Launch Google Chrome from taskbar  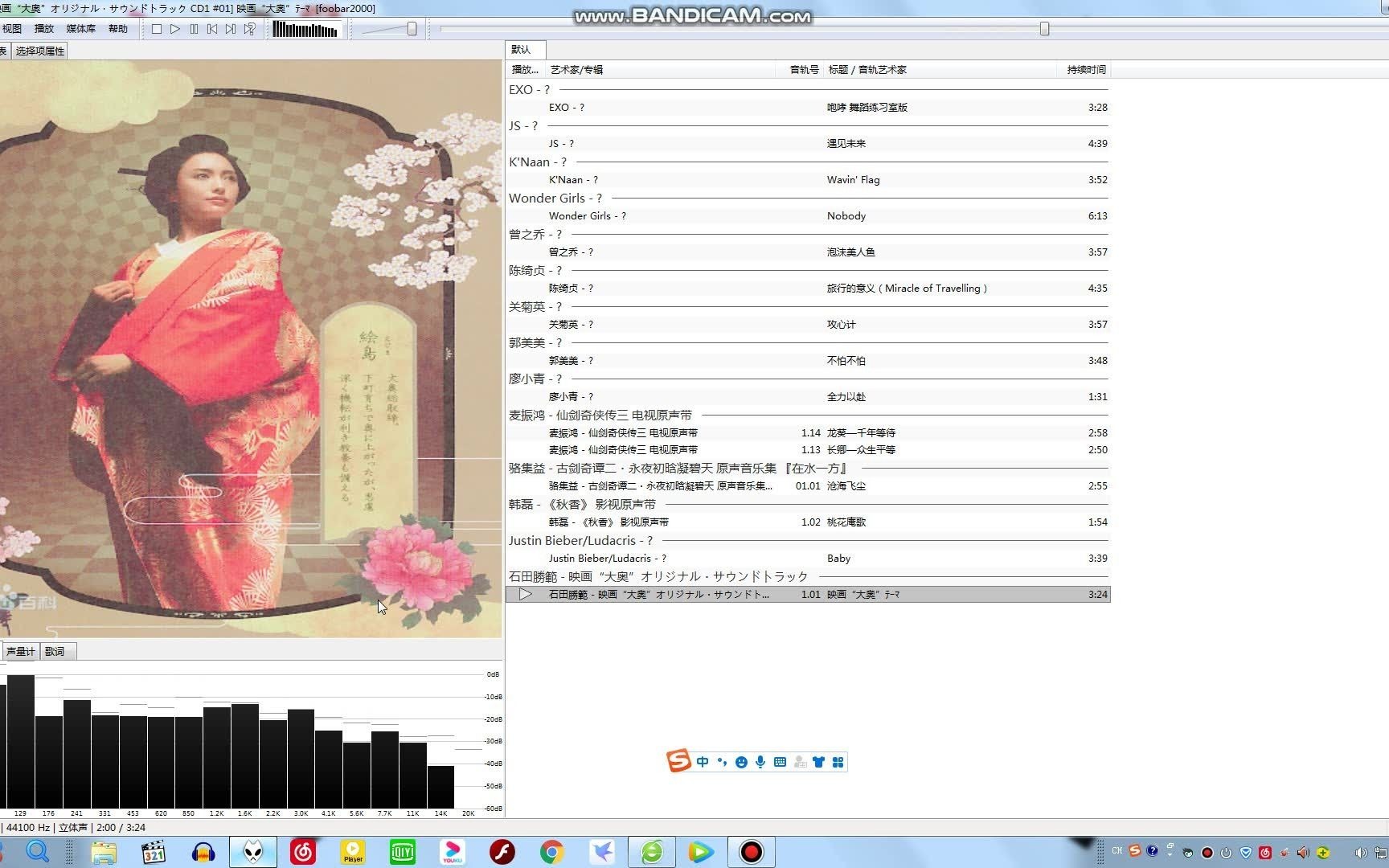[551, 852]
